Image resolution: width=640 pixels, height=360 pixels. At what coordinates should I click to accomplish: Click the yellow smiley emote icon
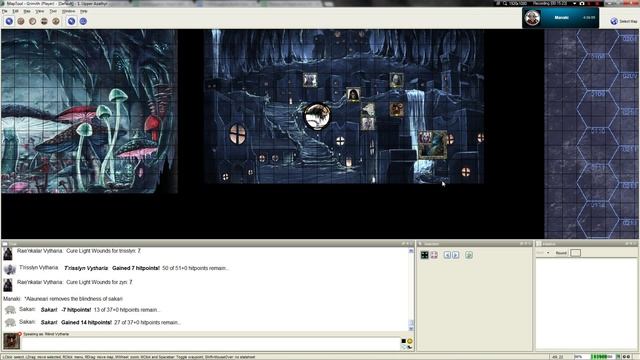(x=410, y=341)
